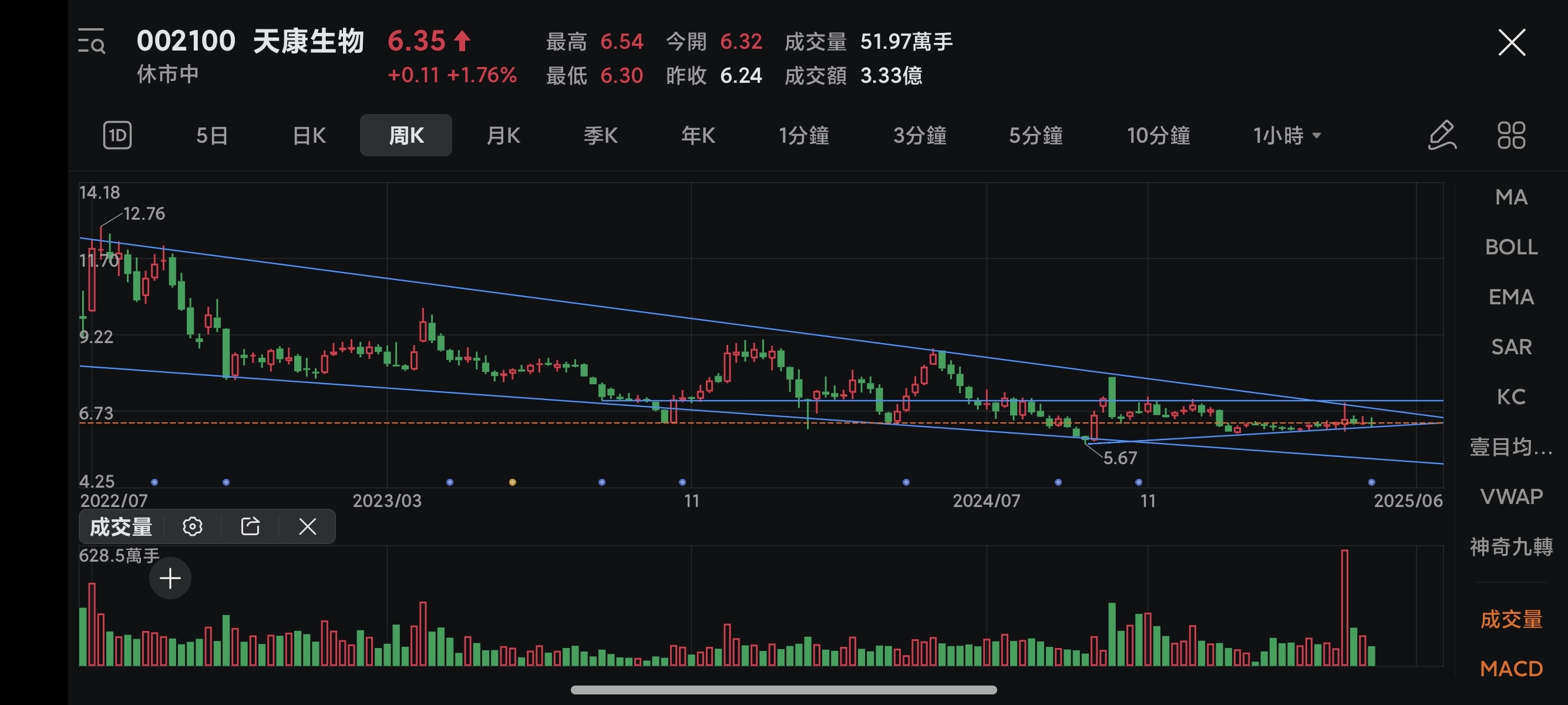The image size is (1568, 705).
Task: Click the 12.76 high price label
Action: [x=144, y=213]
